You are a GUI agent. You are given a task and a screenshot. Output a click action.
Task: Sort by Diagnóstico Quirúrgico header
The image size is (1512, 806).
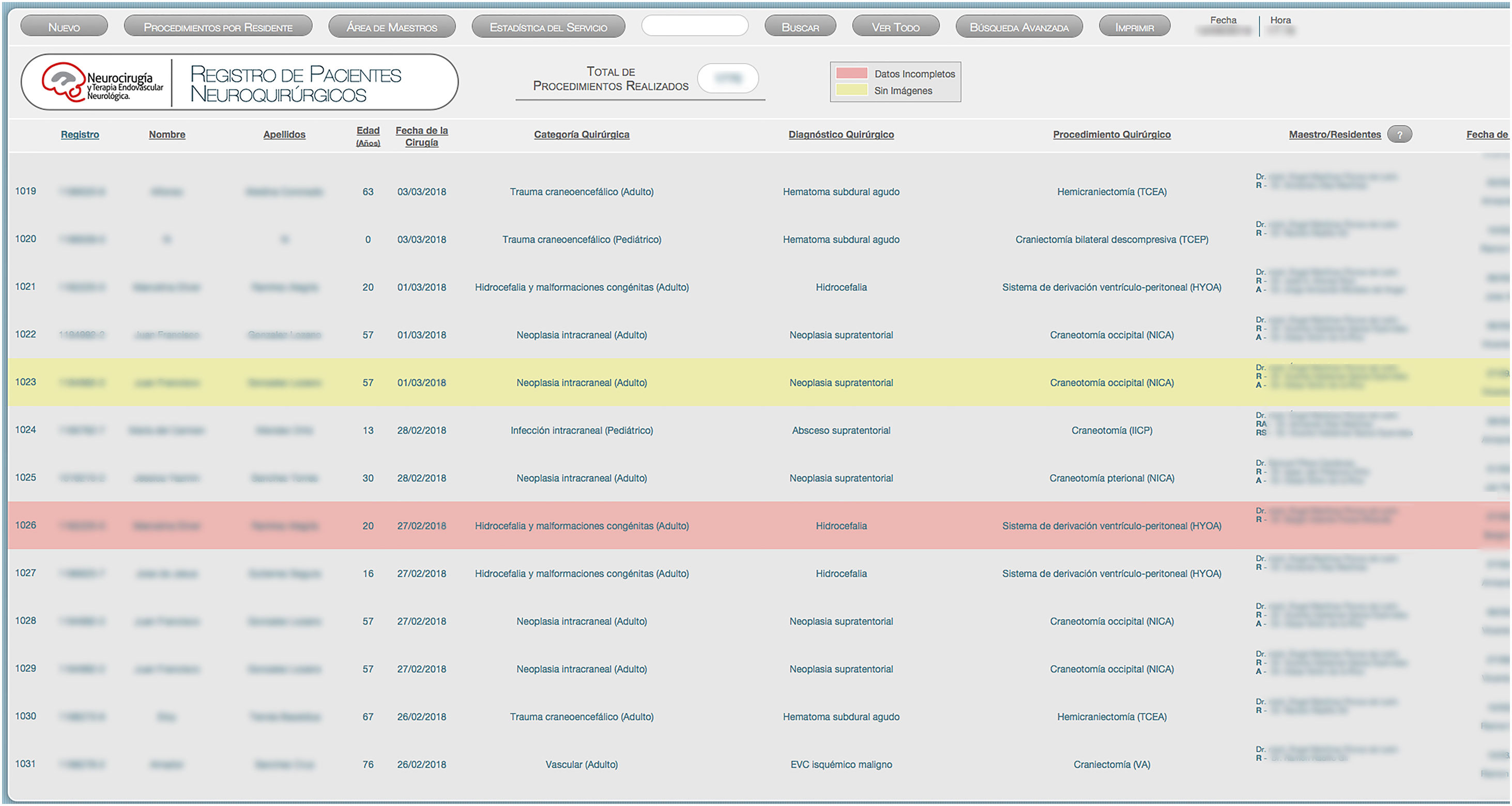click(x=841, y=134)
